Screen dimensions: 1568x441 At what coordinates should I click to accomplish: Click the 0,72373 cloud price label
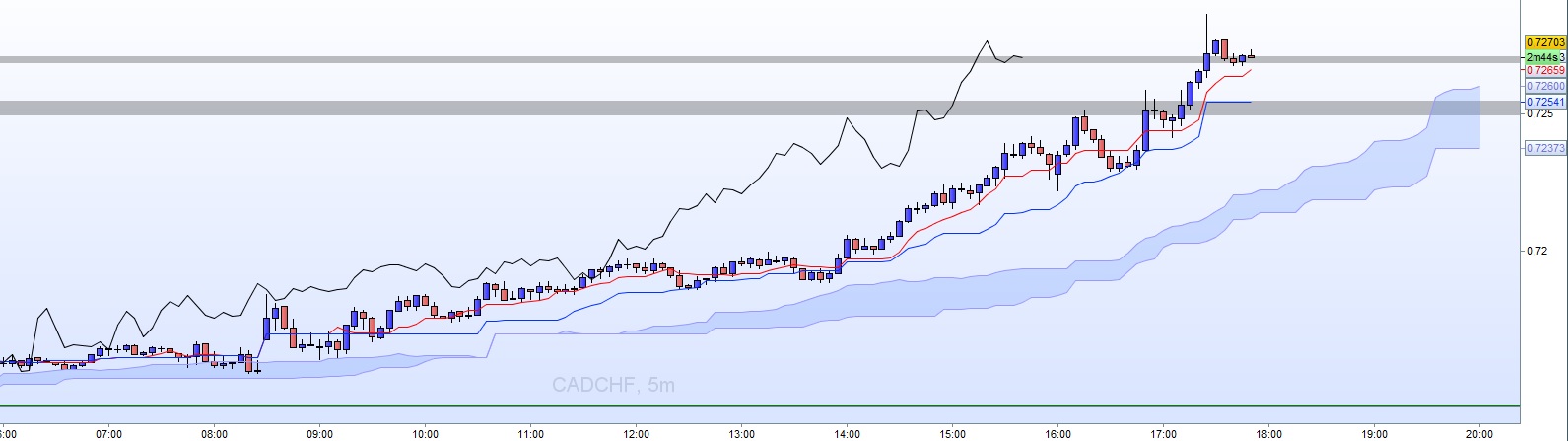tap(1544, 148)
